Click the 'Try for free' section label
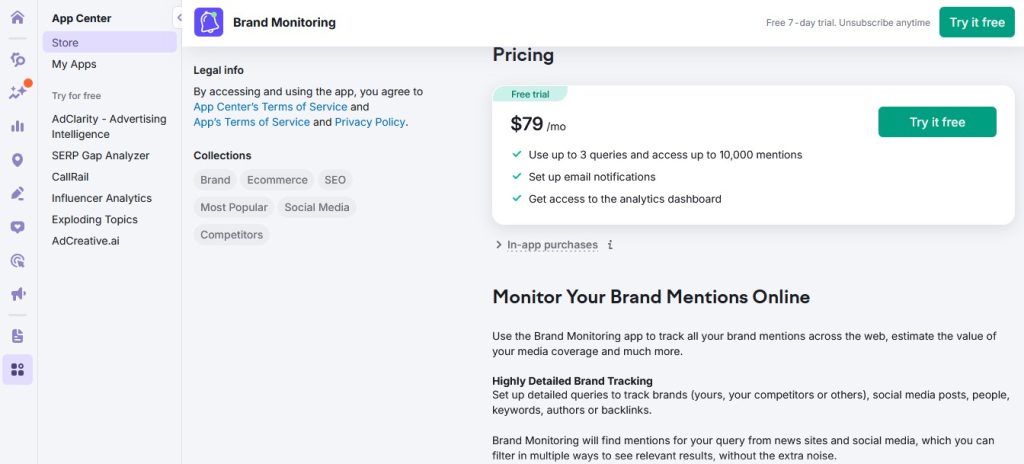This screenshot has height=464, width=1024. coord(76,95)
